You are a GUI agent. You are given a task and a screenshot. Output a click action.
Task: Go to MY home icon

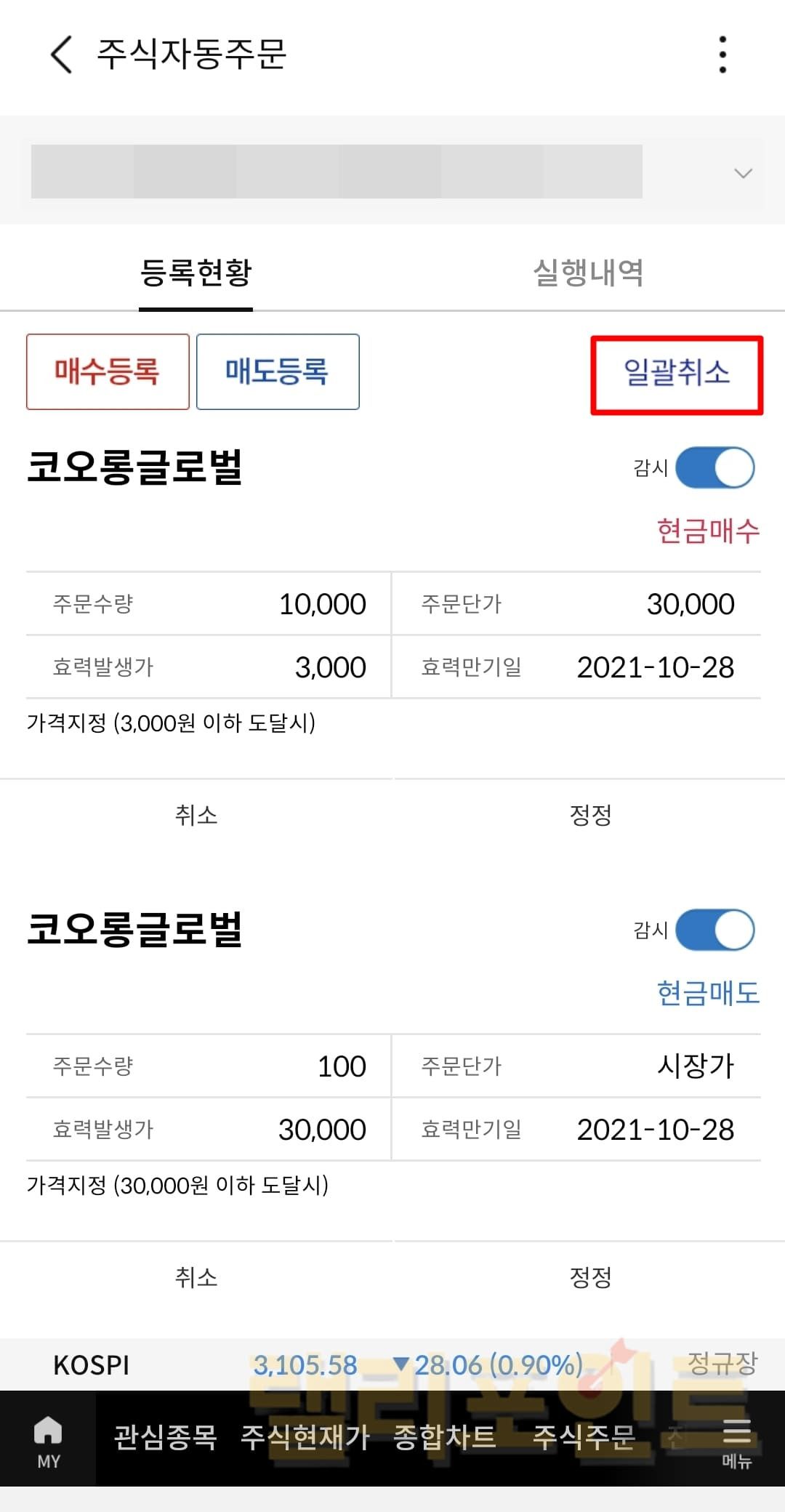pos(48,1441)
